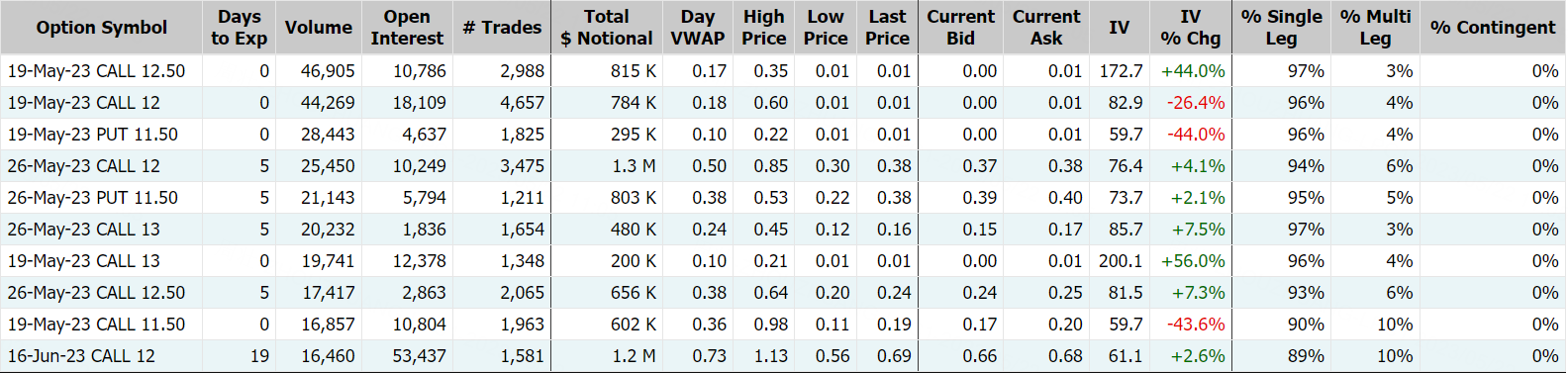Select the Days to Exp column header
The image size is (1568, 373).
239,28
